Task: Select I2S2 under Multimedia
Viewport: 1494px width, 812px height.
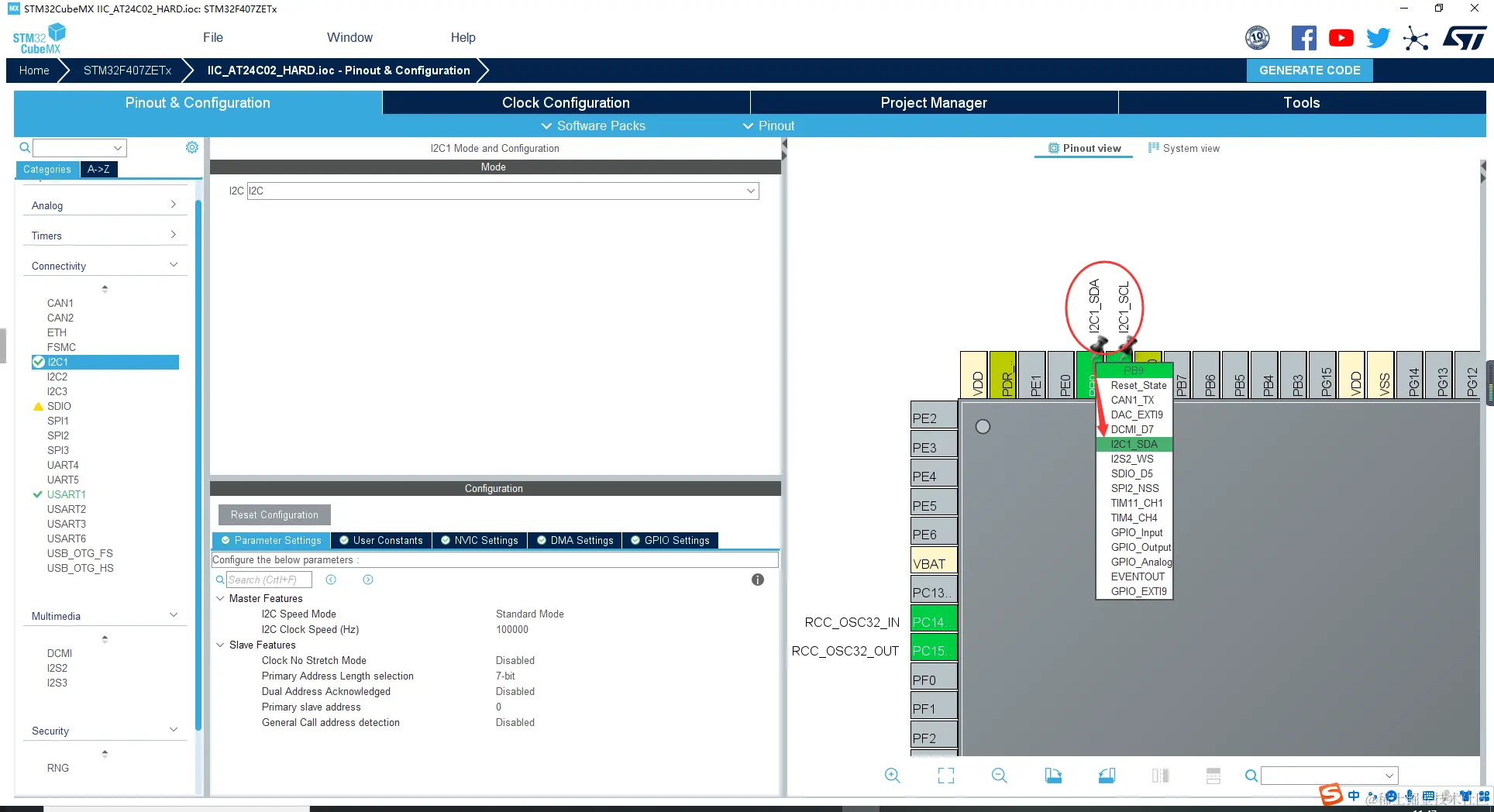Action: [57, 668]
